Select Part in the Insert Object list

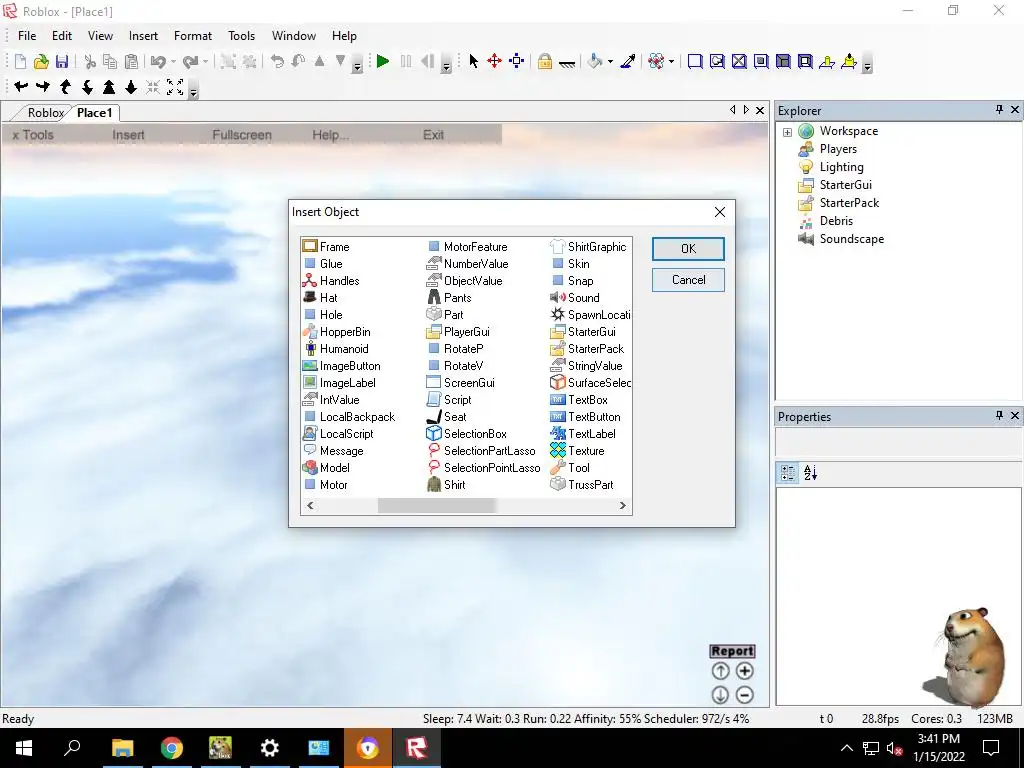(445, 315)
